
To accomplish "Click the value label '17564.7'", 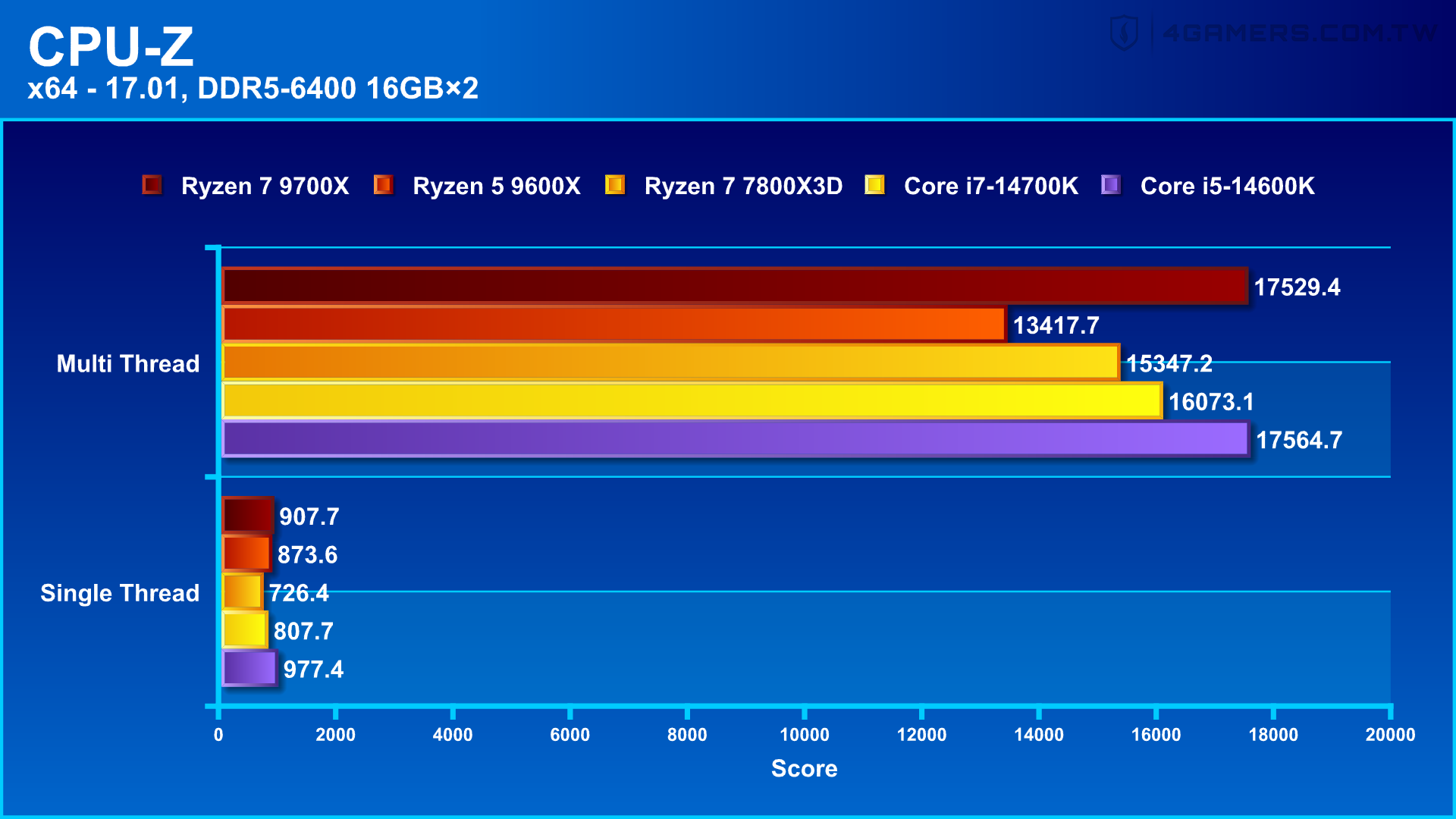I will tap(1299, 440).
